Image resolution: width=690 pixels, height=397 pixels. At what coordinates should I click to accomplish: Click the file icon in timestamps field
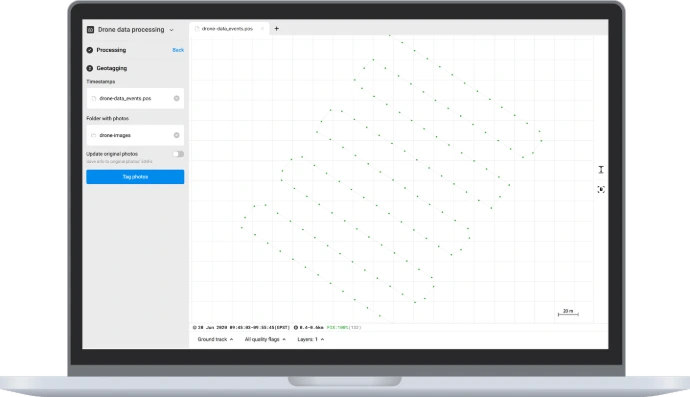coord(93,99)
